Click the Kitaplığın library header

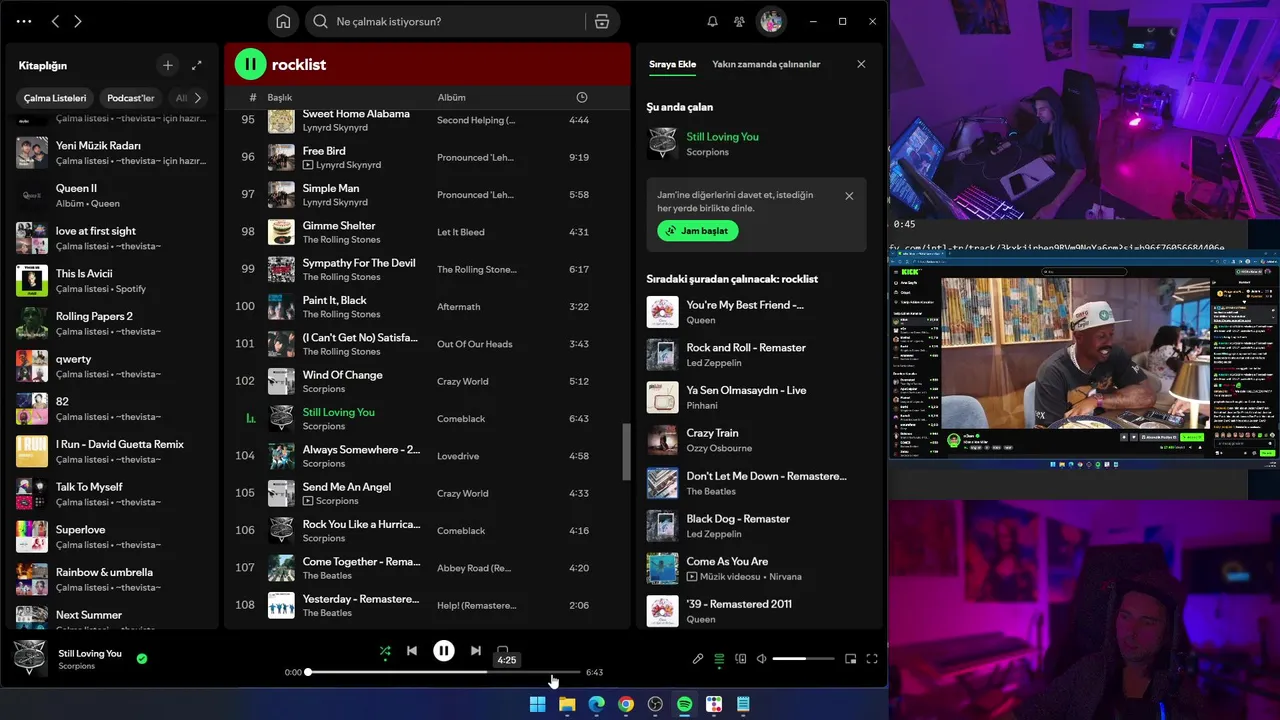point(43,65)
